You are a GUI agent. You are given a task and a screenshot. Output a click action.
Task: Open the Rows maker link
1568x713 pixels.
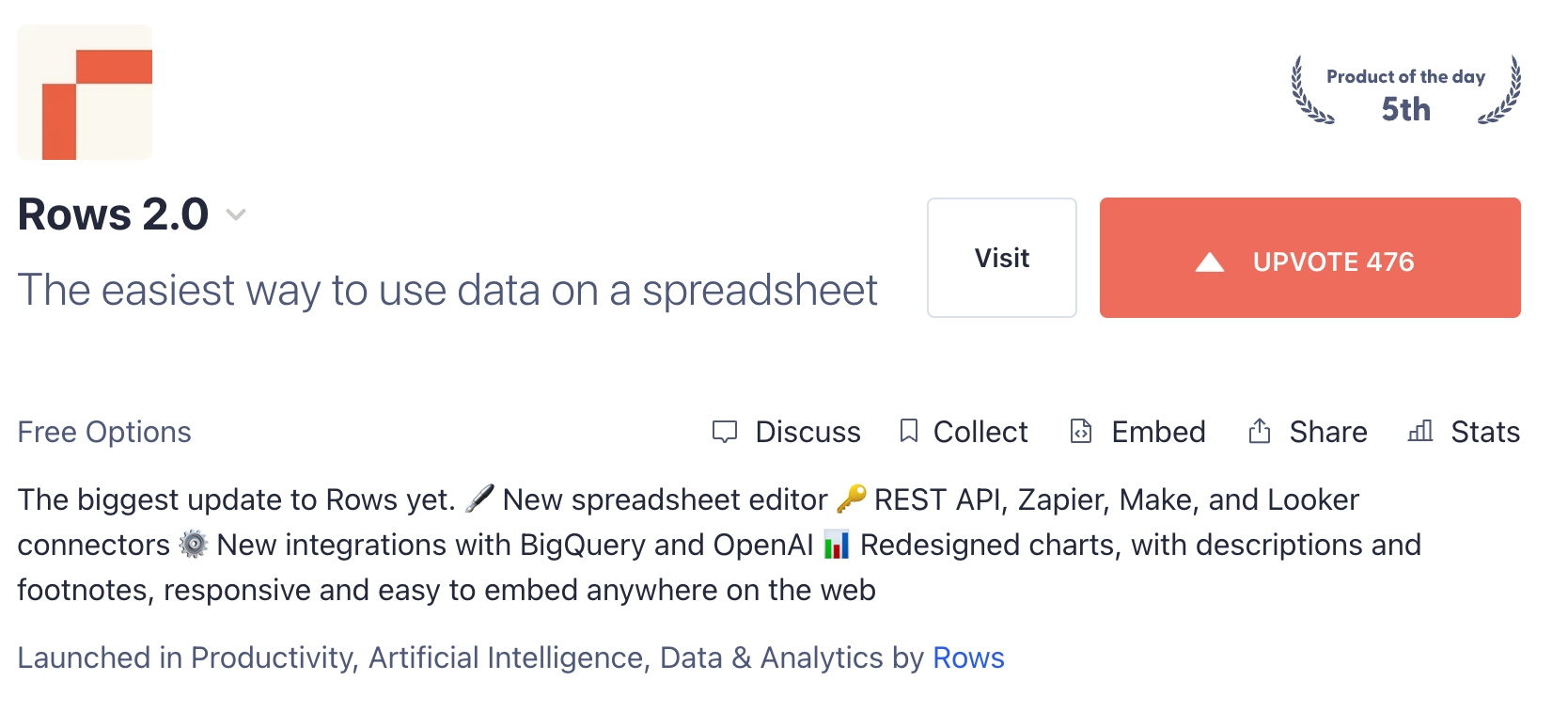point(968,658)
